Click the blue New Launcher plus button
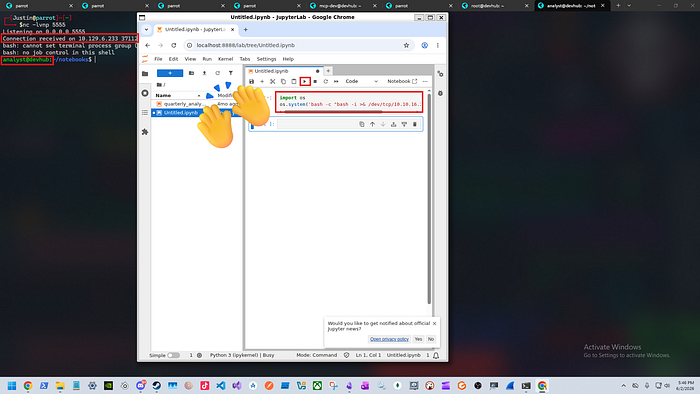 (x=170, y=73)
